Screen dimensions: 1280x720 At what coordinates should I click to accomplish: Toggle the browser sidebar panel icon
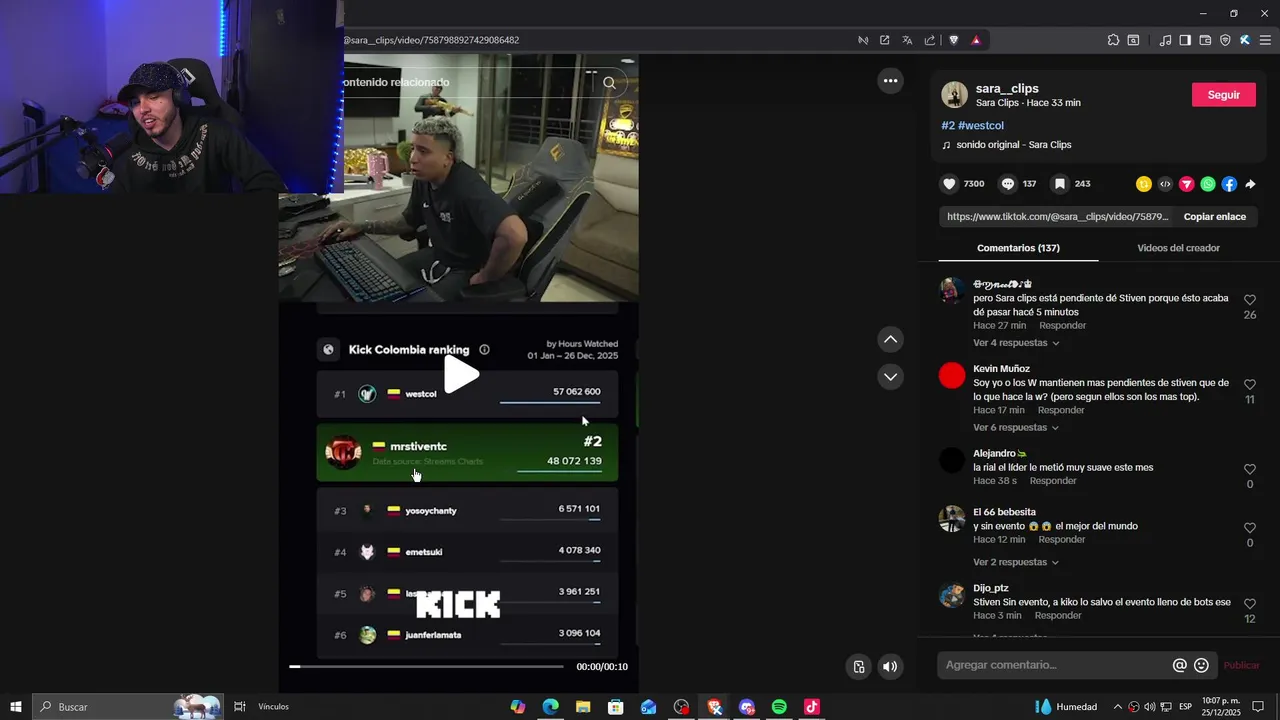pos(1185,40)
